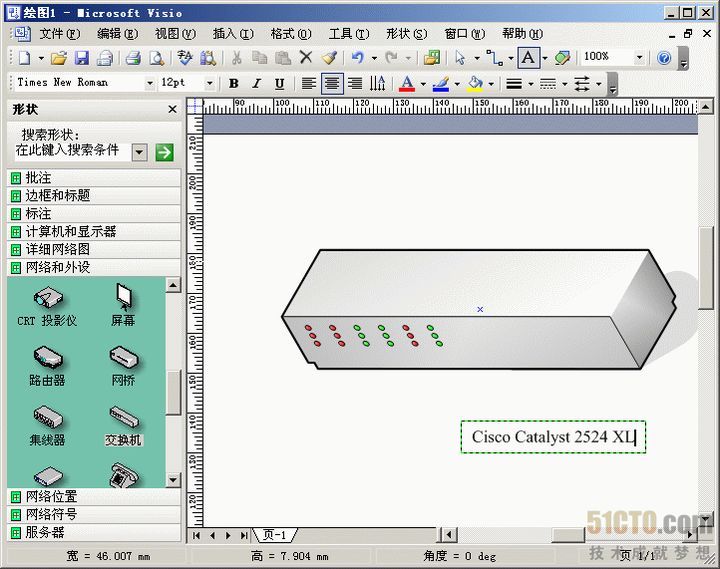This screenshot has width=720, height=569.
Task: Run the spelling check icon
Action: (x=185, y=58)
